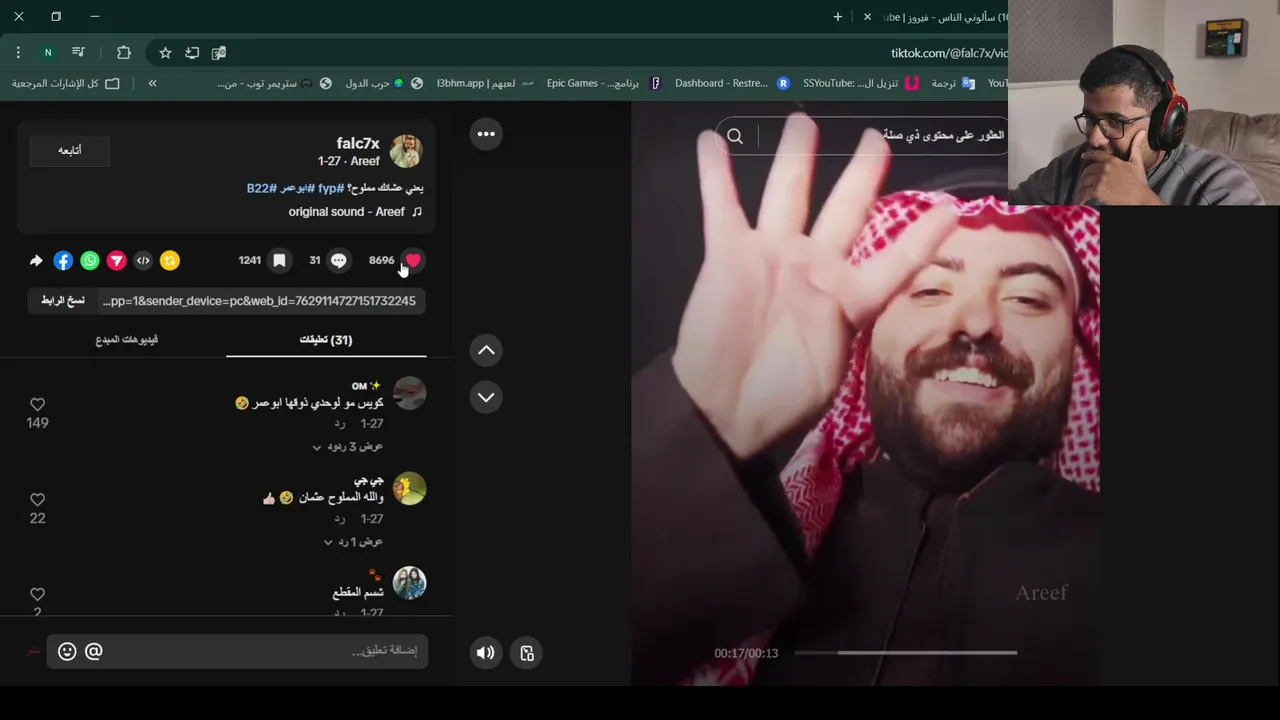Click the search magnifier icon above the video
The width and height of the screenshot is (1280, 720).
tap(735, 137)
